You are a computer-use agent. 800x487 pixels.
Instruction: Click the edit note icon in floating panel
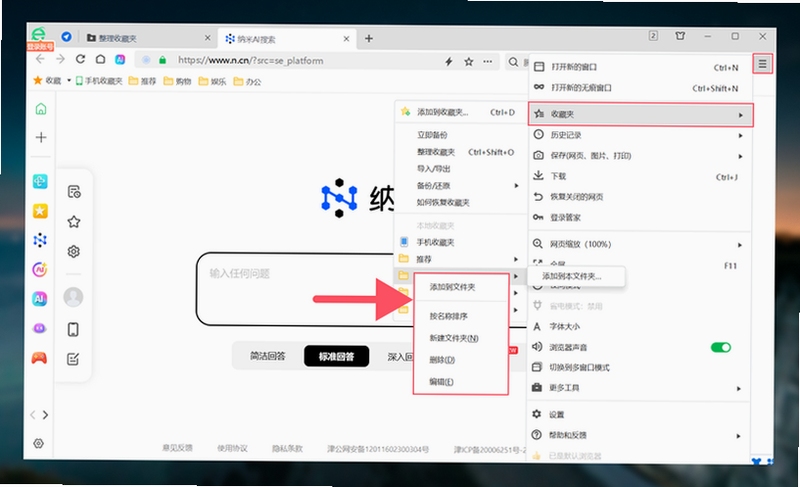[73, 359]
